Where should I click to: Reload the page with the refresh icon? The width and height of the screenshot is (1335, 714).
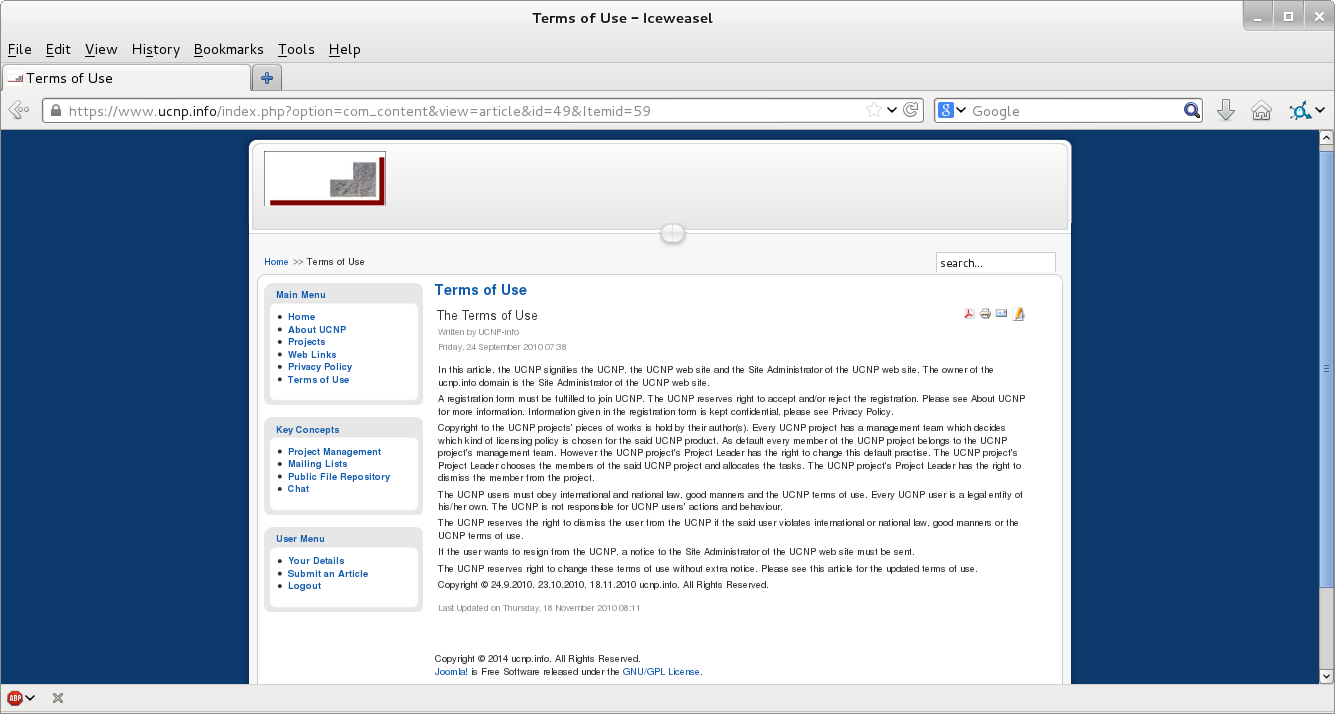(x=911, y=111)
